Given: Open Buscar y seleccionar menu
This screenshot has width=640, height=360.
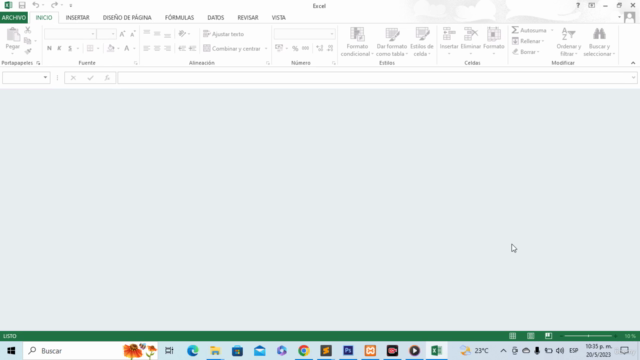Looking at the screenshot, I should point(599,42).
